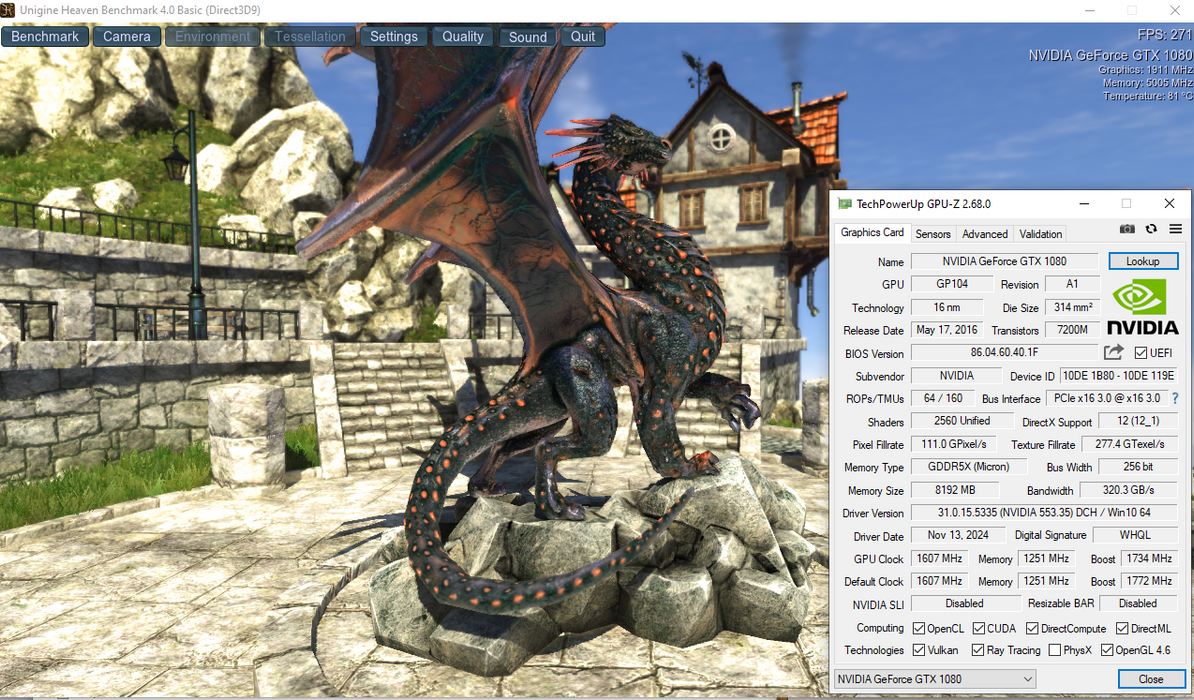Screen dimensions: 1194x700
Task: Click the GPU field GP104
Action: coord(952,284)
